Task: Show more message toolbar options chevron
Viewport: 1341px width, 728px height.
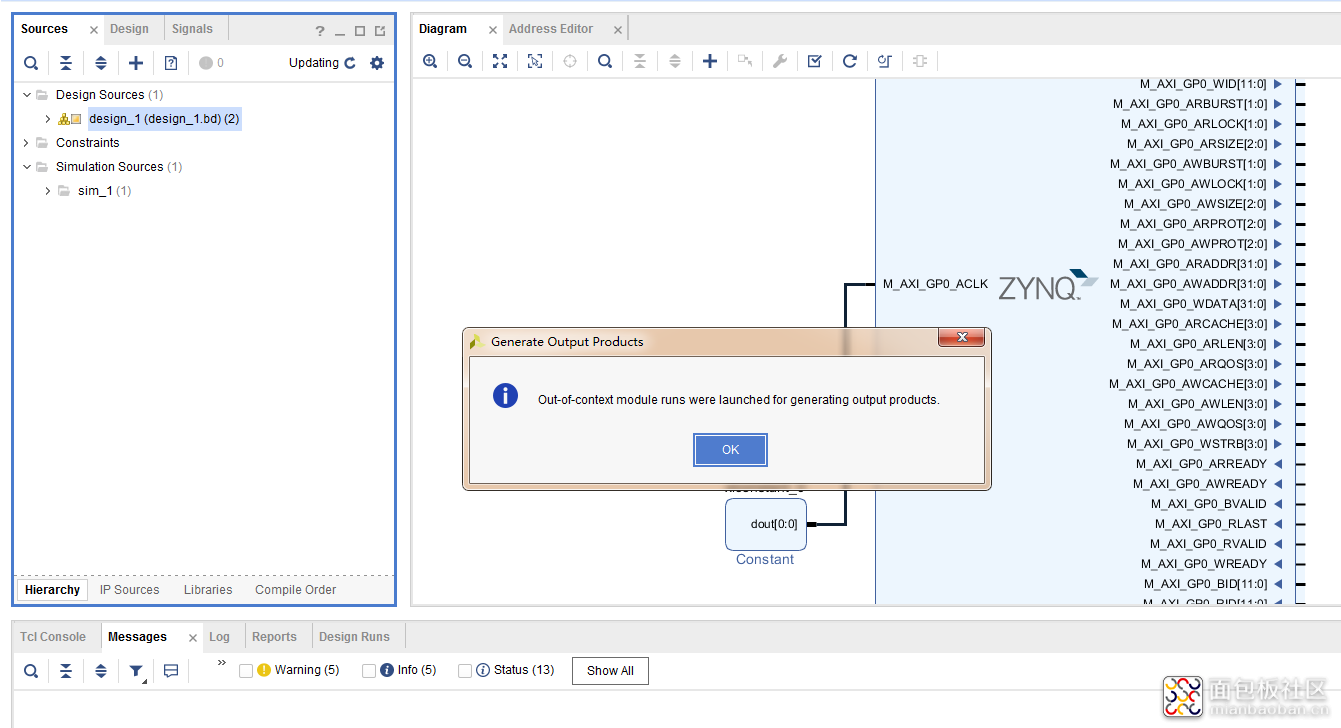Action: pyautogui.click(x=222, y=663)
